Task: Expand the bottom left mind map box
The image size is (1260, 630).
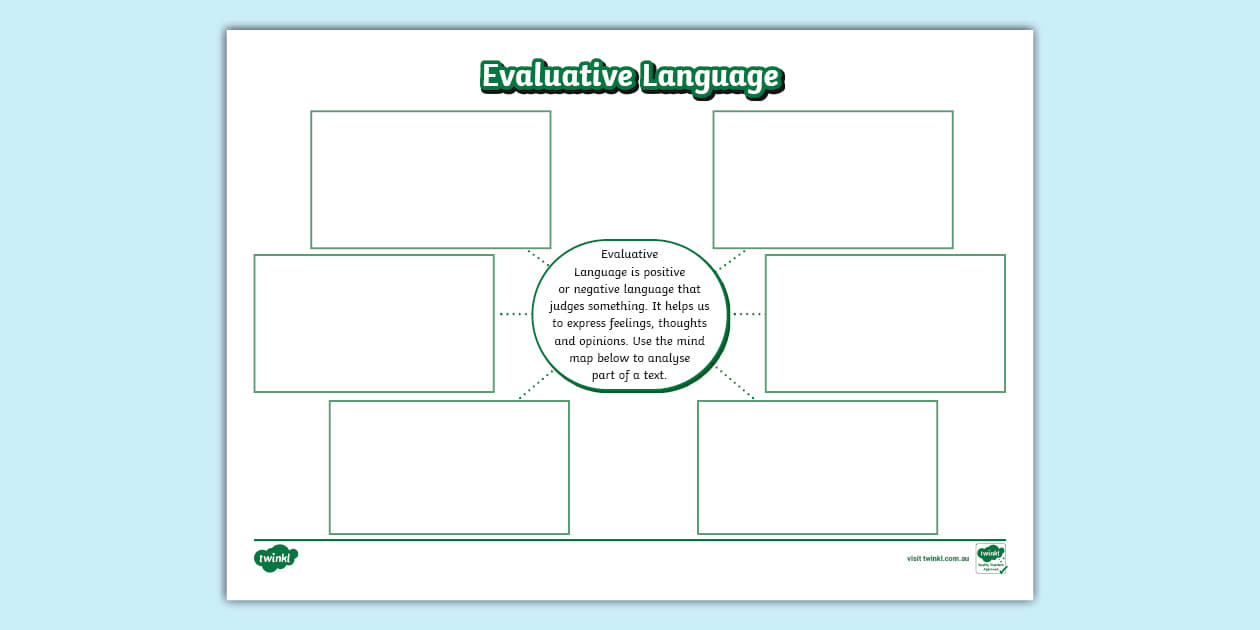Action: pyautogui.click(x=448, y=466)
